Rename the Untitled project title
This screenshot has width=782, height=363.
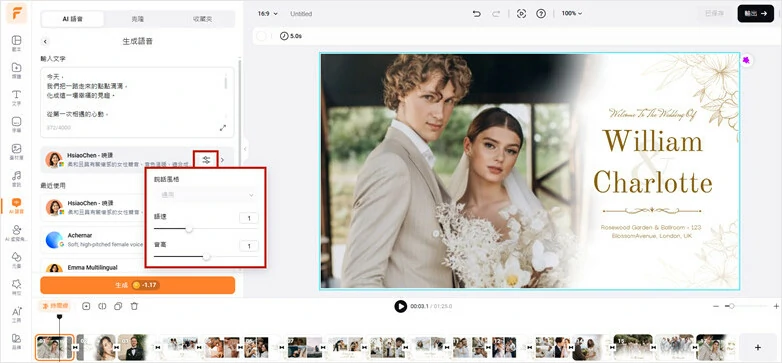click(x=301, y=14)
